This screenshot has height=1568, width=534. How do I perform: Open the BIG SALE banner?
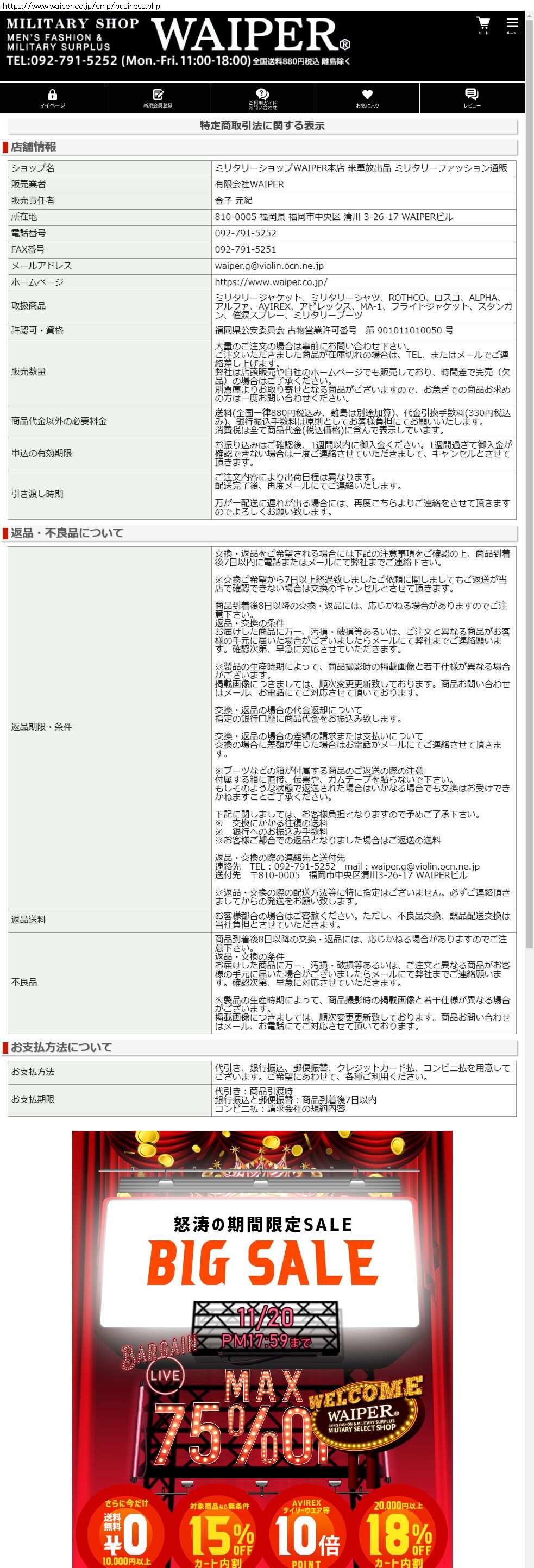[262, 1349]
